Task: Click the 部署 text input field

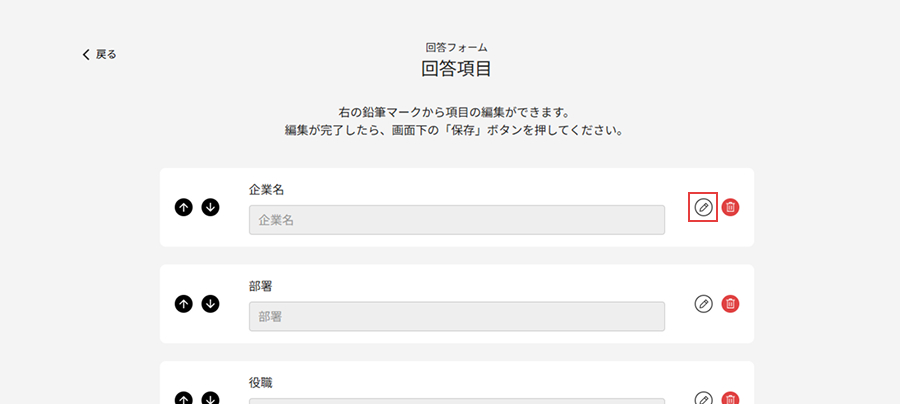Action: [x=456, y=316]
